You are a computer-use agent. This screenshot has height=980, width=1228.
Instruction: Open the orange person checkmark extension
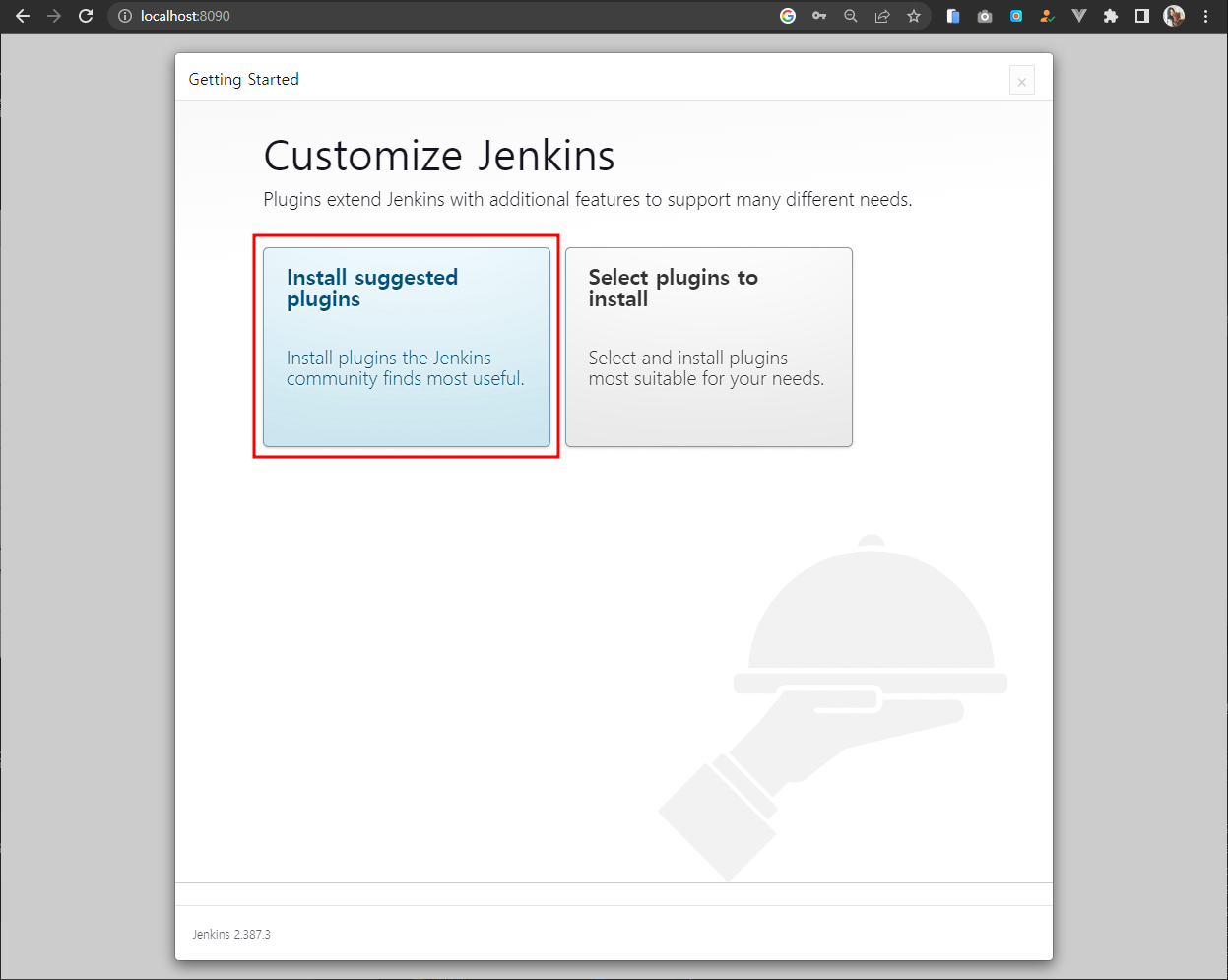click(x=1048, y=16)
